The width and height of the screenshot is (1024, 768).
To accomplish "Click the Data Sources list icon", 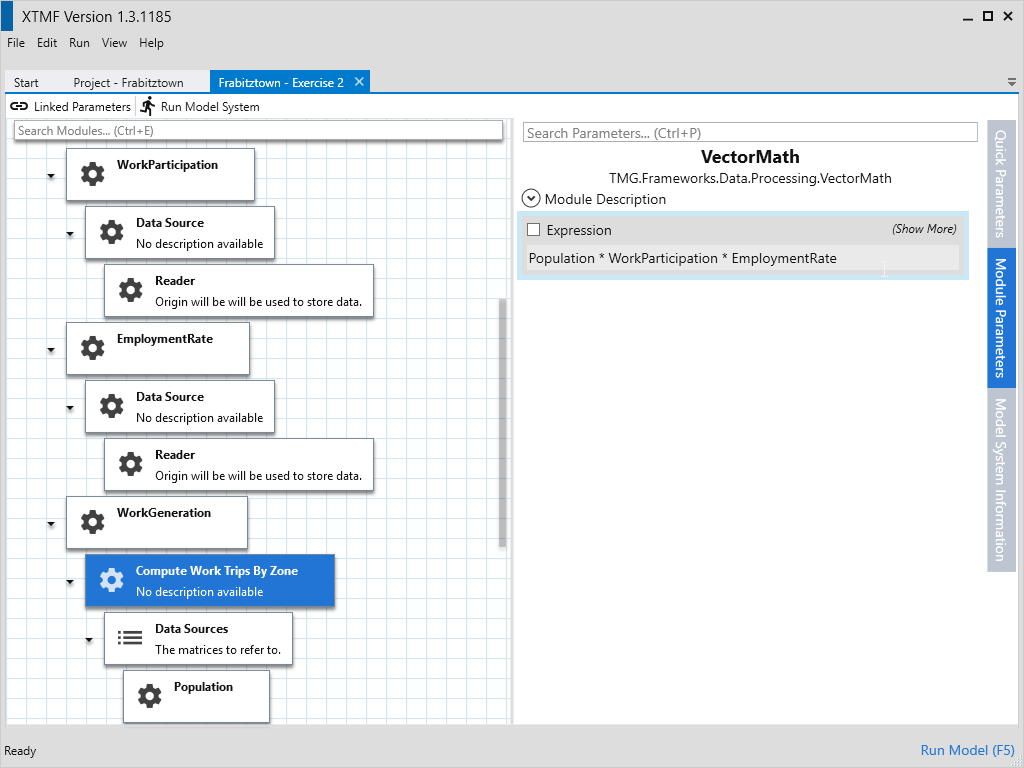I will (x=130, y=638).
